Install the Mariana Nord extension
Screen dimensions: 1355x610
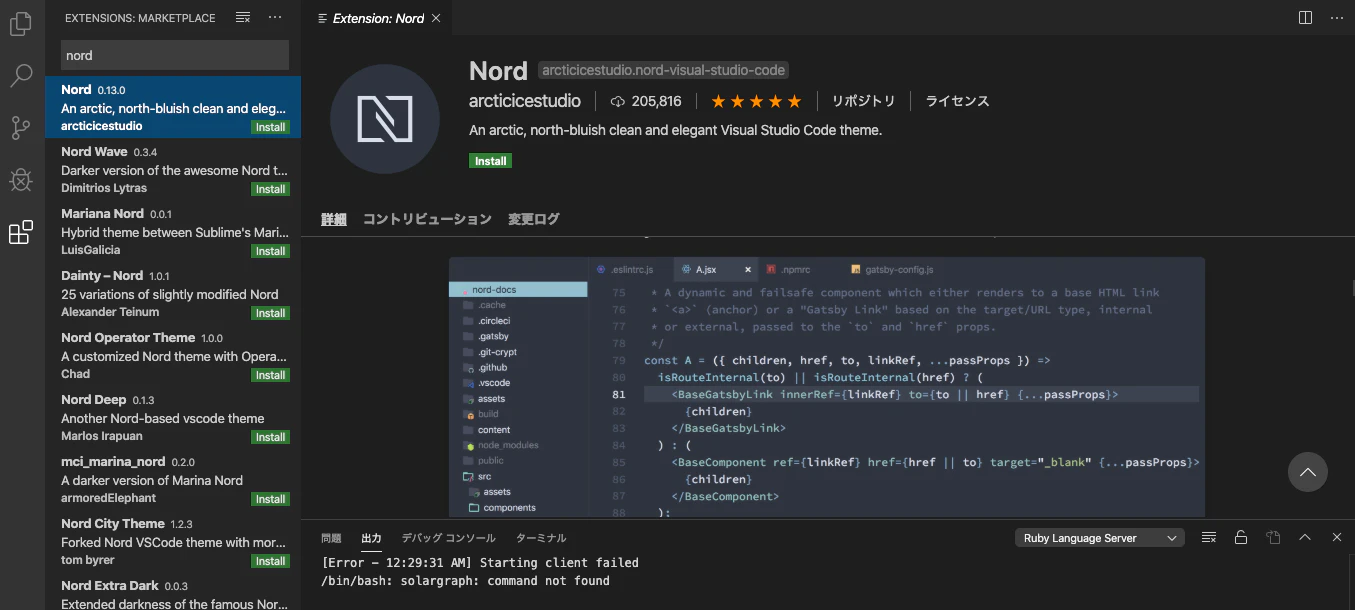(270, 251)
